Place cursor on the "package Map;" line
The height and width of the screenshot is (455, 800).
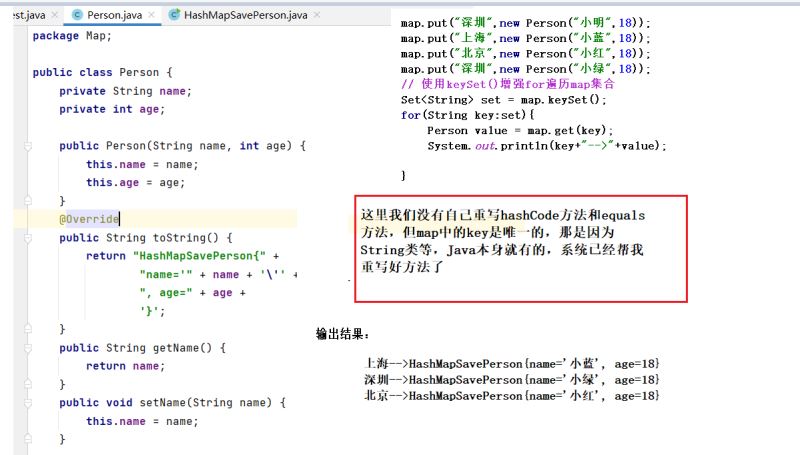coord(72,36)
